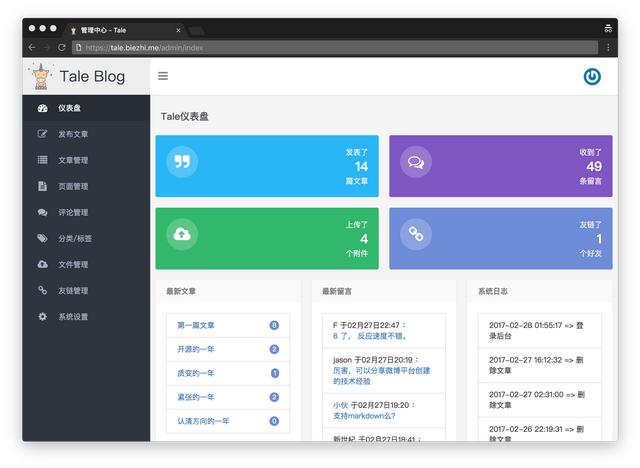Click the number 49 on comments card
Image resolution: width=640 pixels, height=468 pixels.
click(594, 166)
